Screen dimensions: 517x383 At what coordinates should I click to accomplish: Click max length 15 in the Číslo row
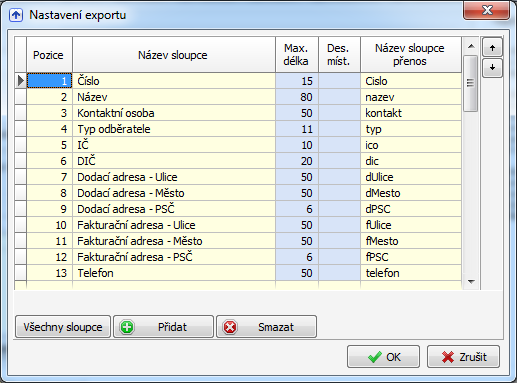(297, 81)
